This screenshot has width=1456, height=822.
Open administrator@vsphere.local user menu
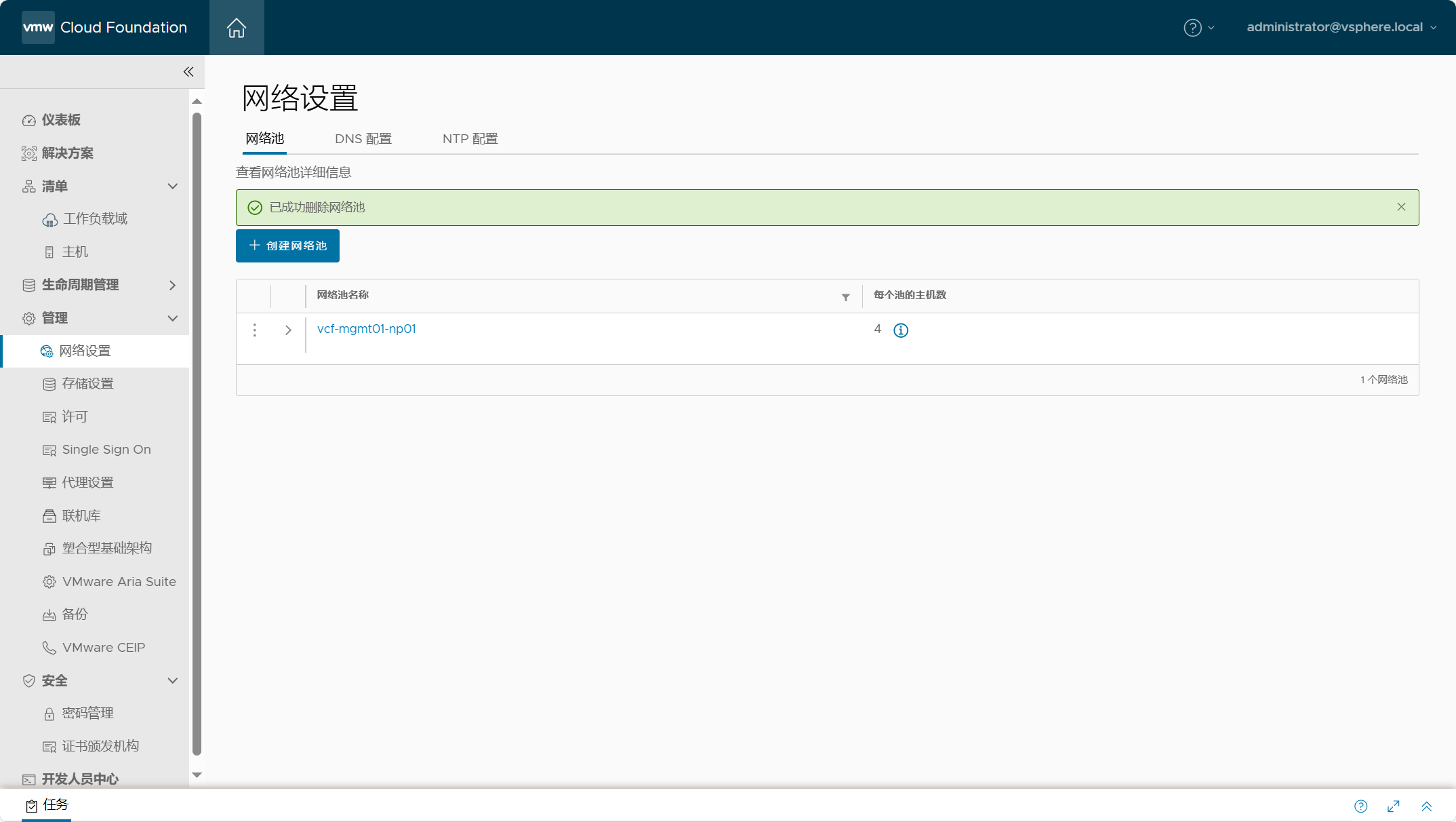[x=1341, y=27]
